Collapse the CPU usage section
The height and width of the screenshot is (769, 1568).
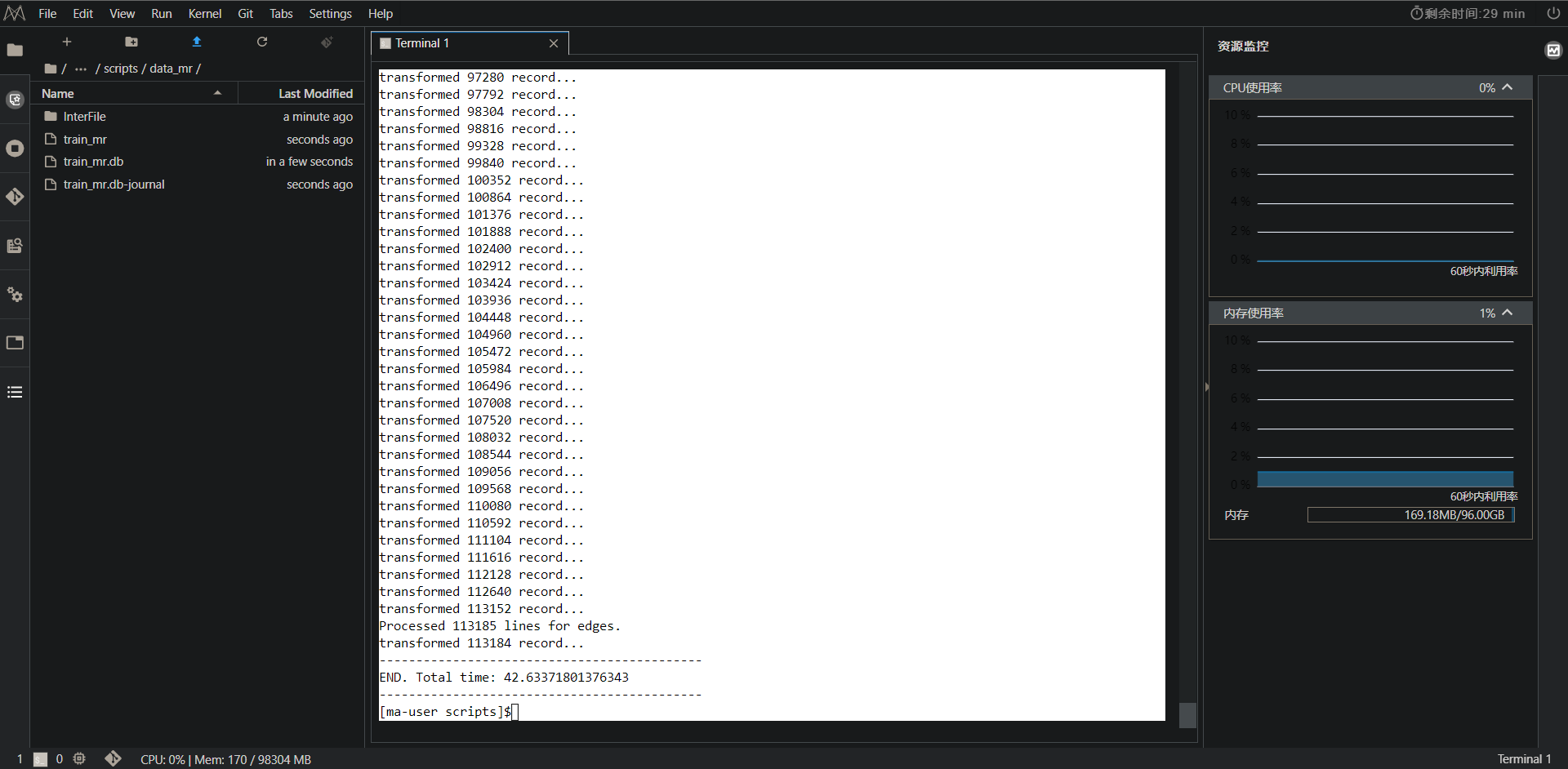[x=1508, y=87]
